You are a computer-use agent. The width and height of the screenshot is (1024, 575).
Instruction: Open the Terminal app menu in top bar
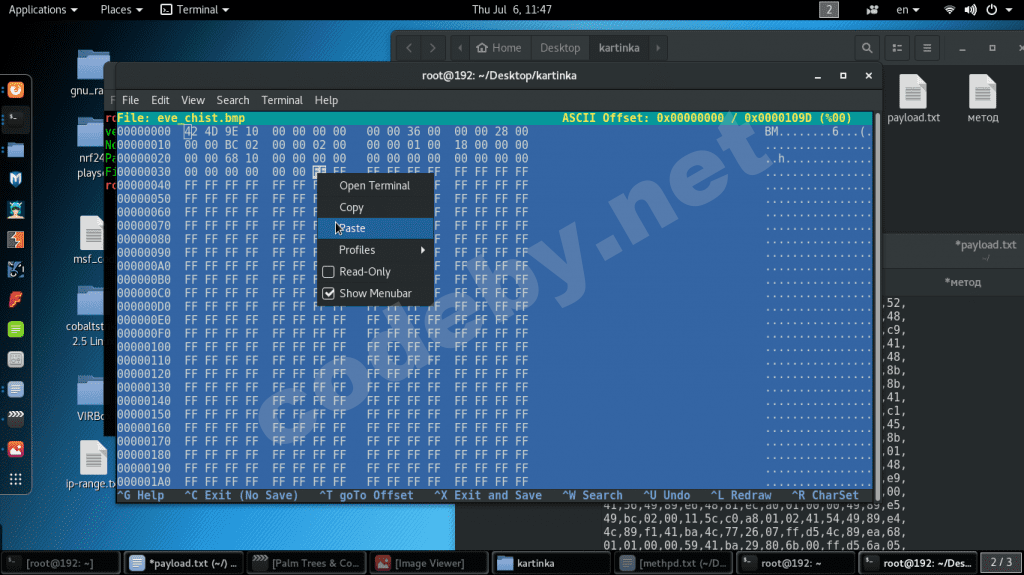point(195,10)
